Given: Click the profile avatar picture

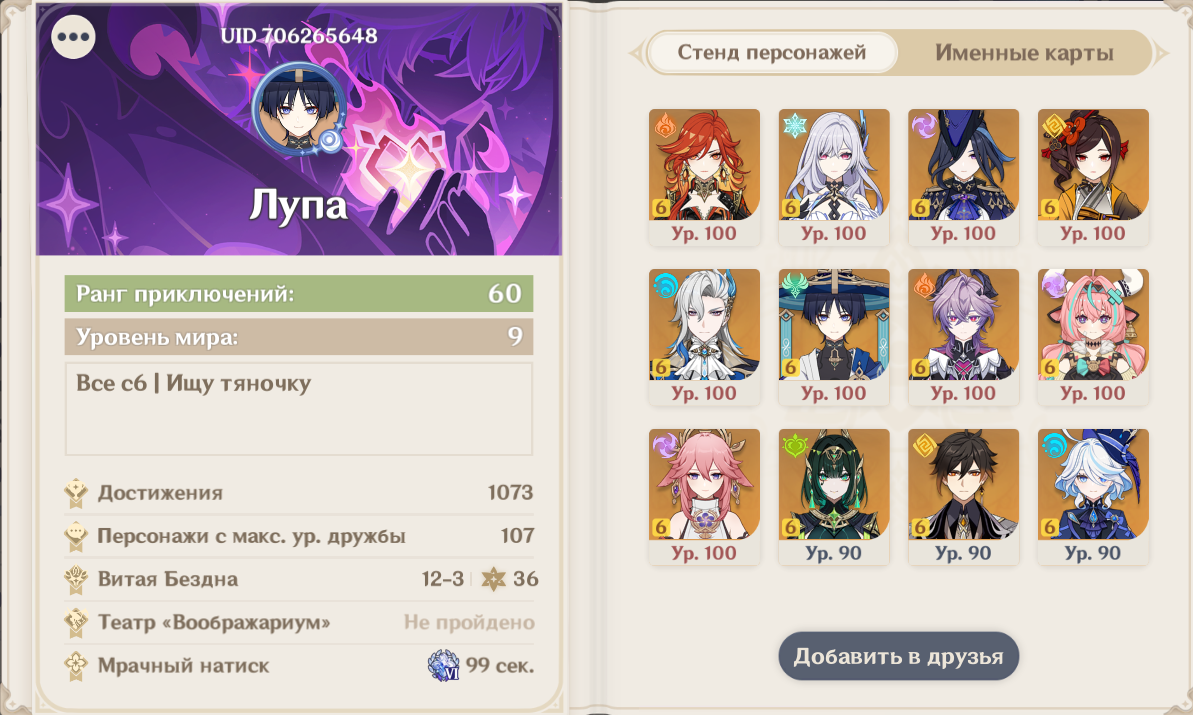Looking at the screenshot, I should pyautogui.click(x=297, y=108).
